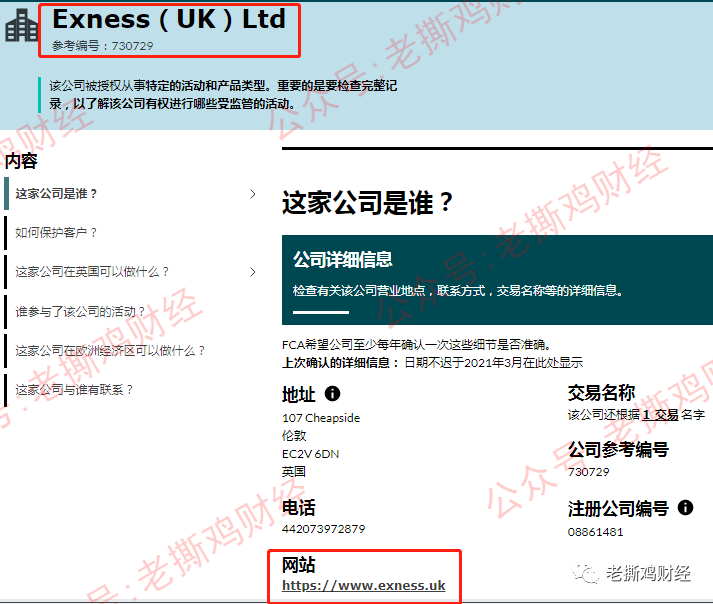Click the 1 交易 trading names link
The image size is (713, 604).
(x=660, y=415)
